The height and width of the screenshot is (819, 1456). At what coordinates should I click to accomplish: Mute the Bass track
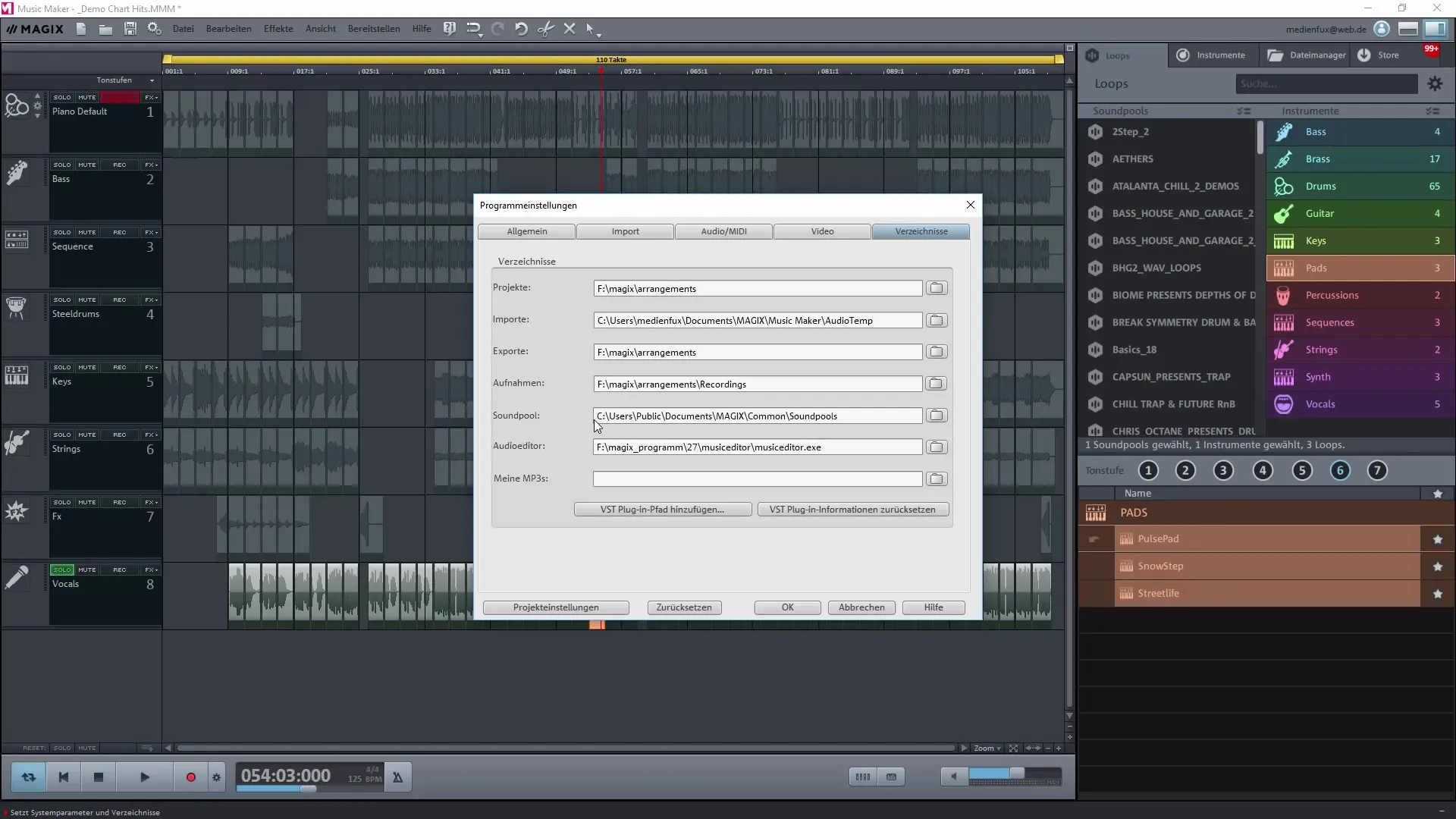click(87, 165)
